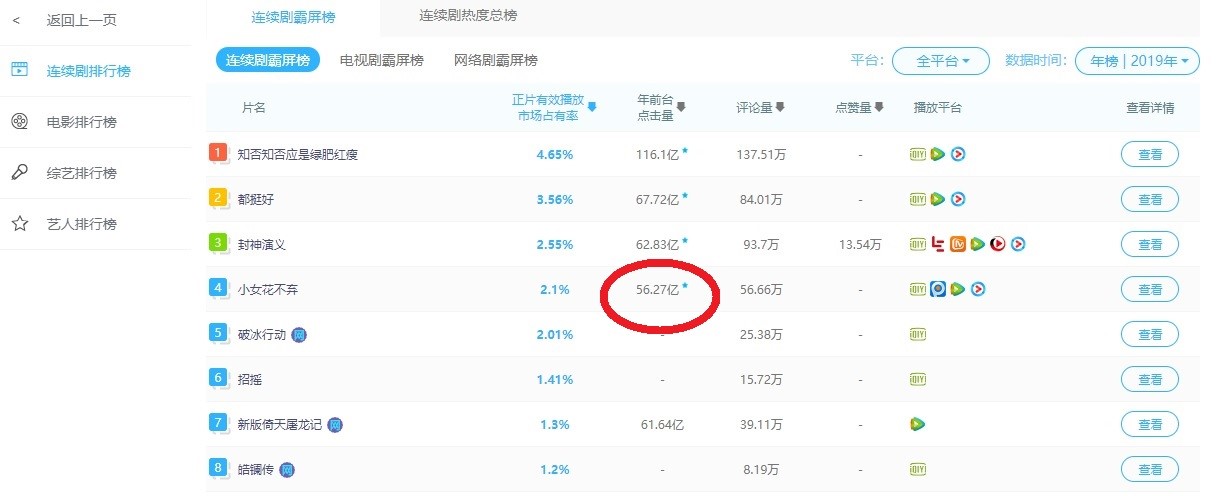
Task: Click iQIYI icon in 知否知否应是绿肥红瘦 row
Action: click(918, 154)
